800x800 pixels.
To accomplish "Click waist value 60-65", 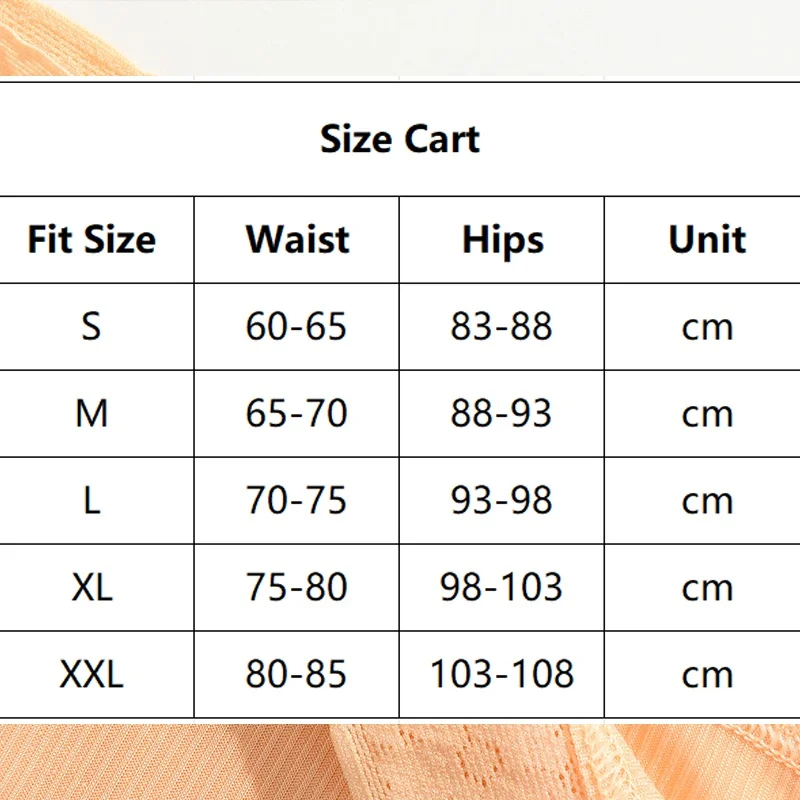I will click(296, 327).
